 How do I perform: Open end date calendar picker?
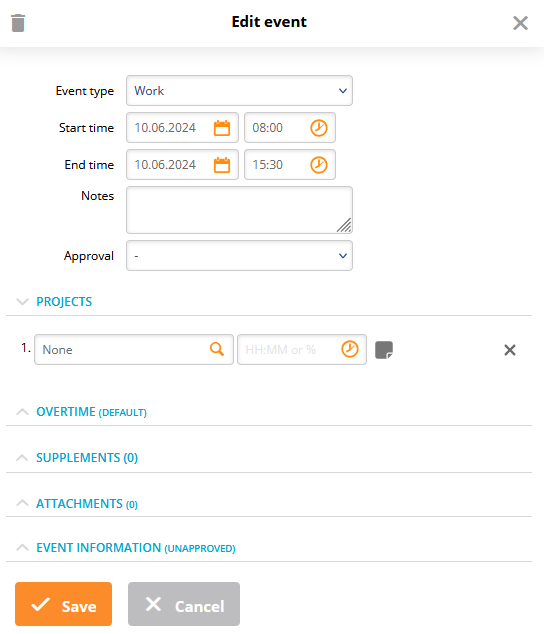[222, 165]
